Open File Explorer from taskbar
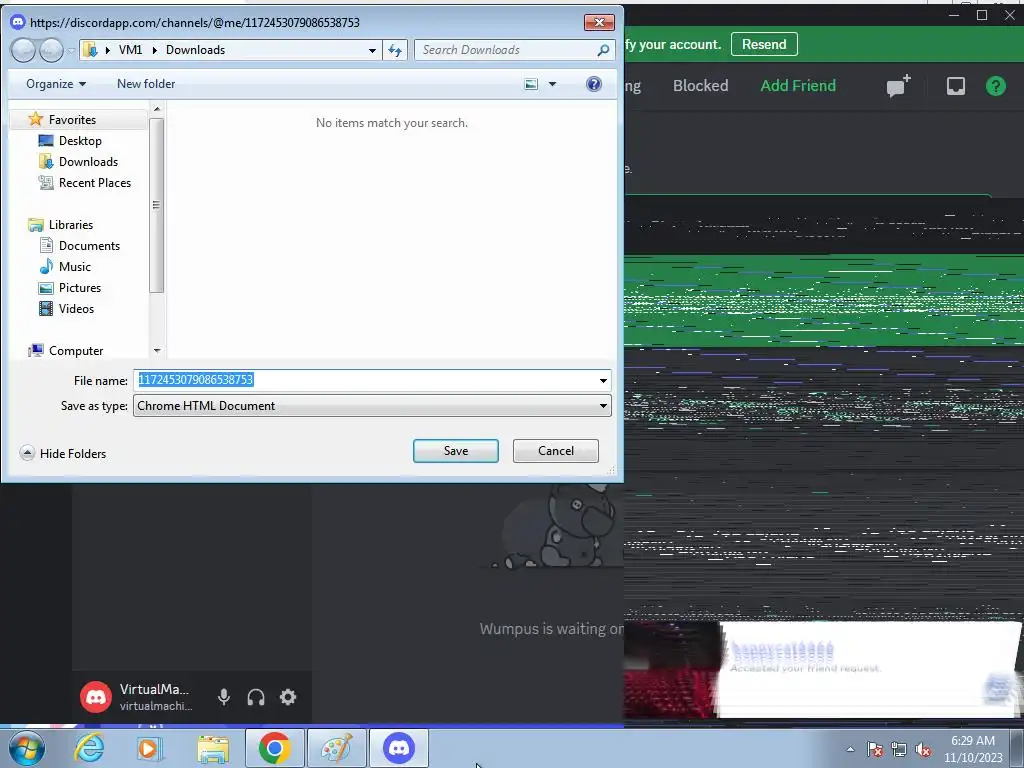The height and width of the screenshot is (768, 1024). (213, 748)
